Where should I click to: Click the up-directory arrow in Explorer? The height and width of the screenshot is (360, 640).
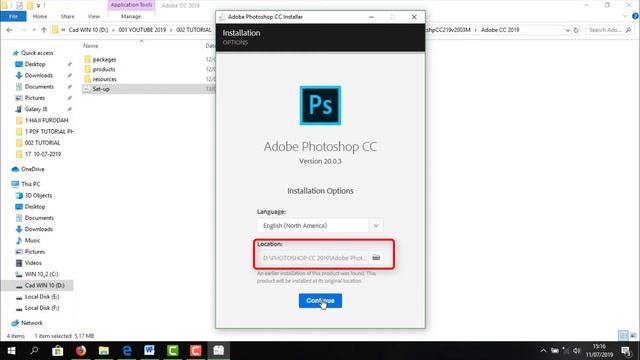[x=44, y=30]
